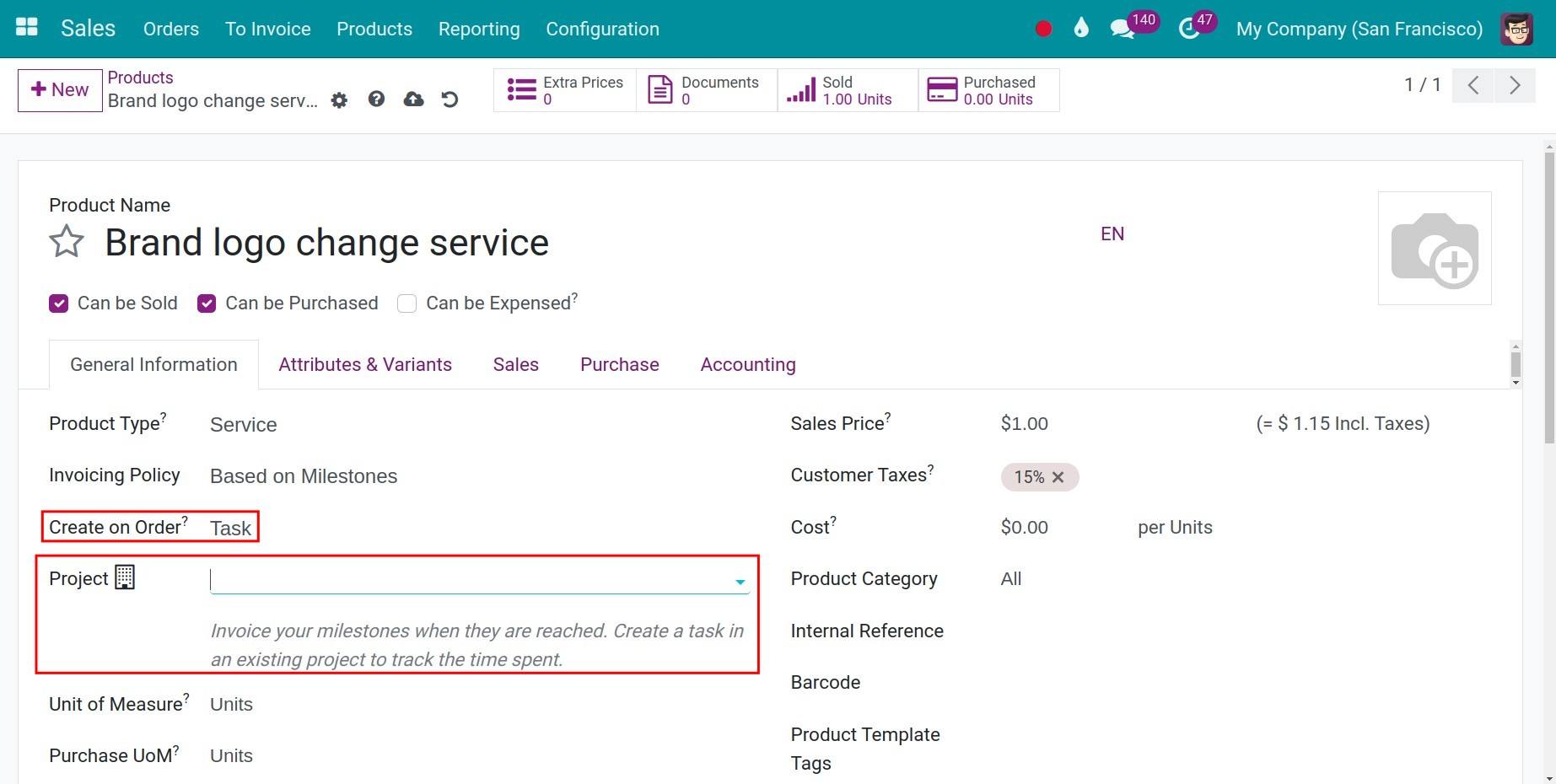Open the help question mark icon
The image size is (1556, 784).
[x=376, y=99]
